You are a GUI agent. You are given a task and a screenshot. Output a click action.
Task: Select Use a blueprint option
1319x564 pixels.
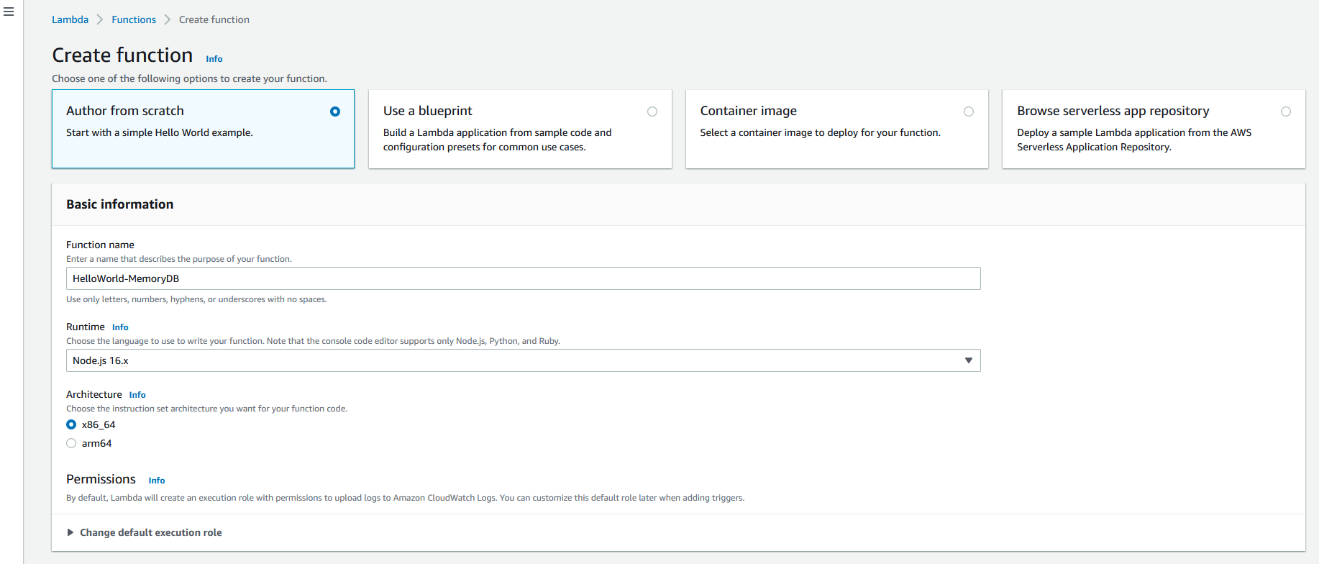coord(652,112)
